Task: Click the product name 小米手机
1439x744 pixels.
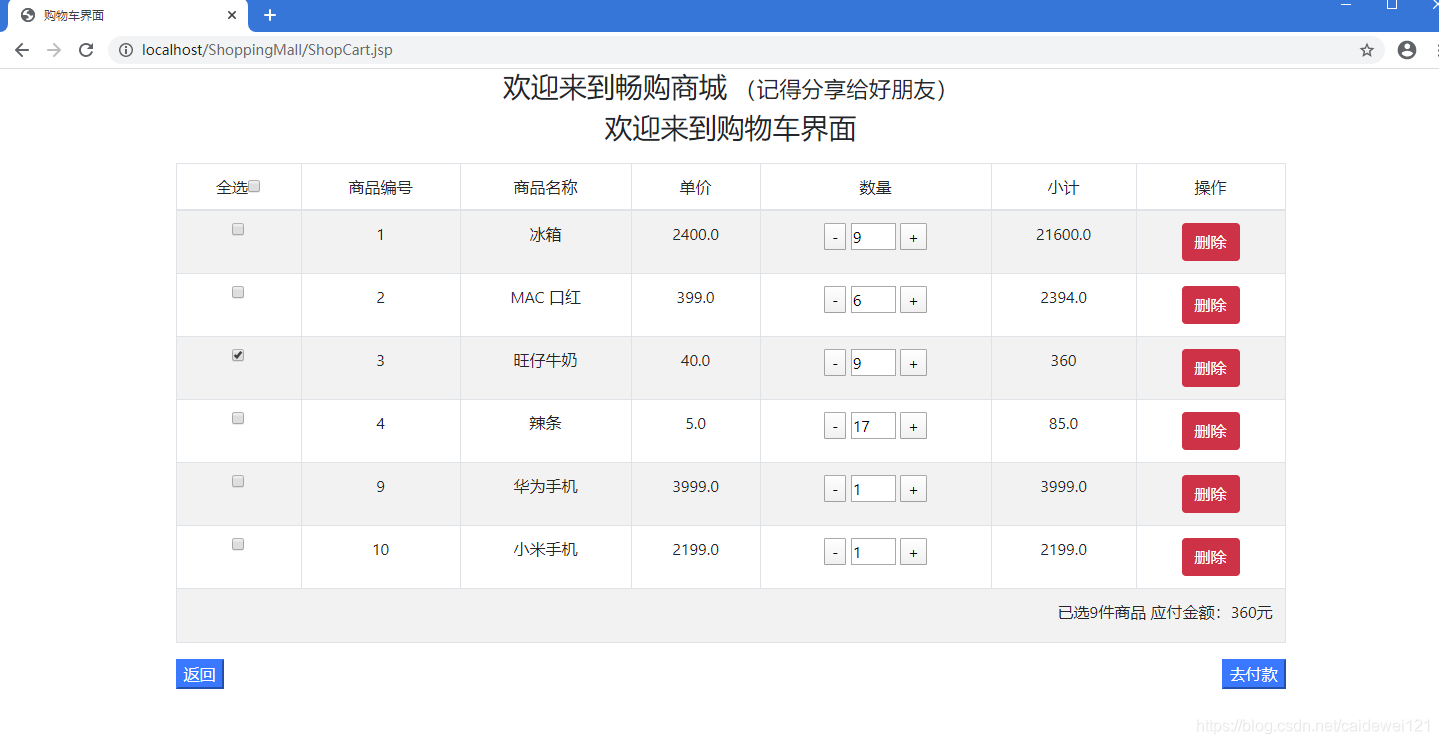Action: [546, 550]
